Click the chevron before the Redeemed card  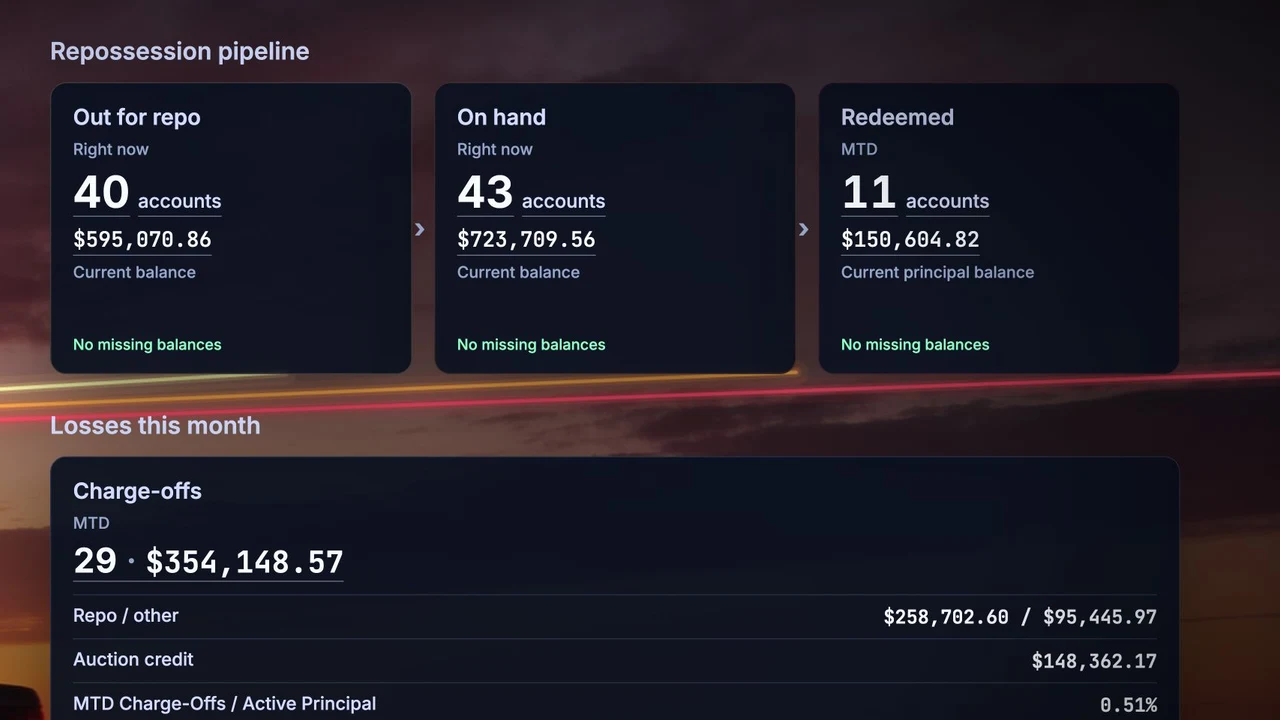click(x=804, y=230)
